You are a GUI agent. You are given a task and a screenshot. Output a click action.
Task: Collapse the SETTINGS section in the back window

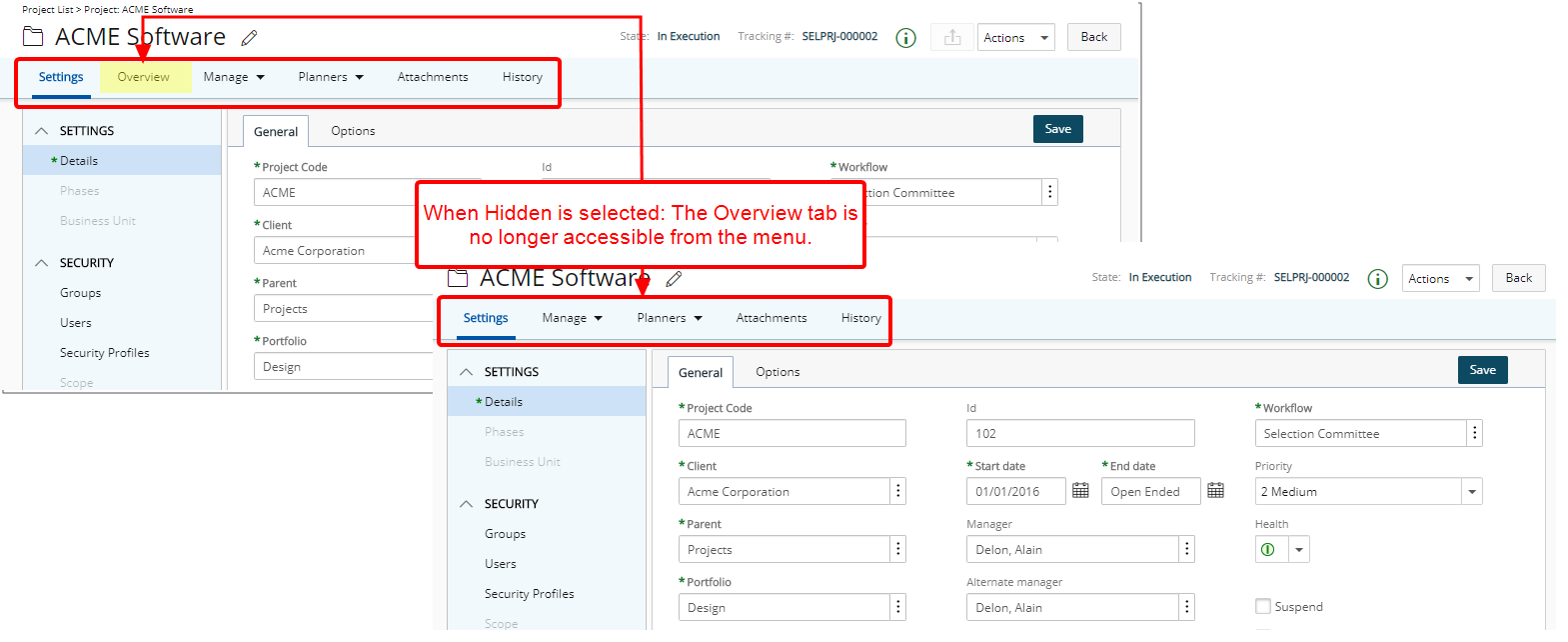click(x=42, y=131)
